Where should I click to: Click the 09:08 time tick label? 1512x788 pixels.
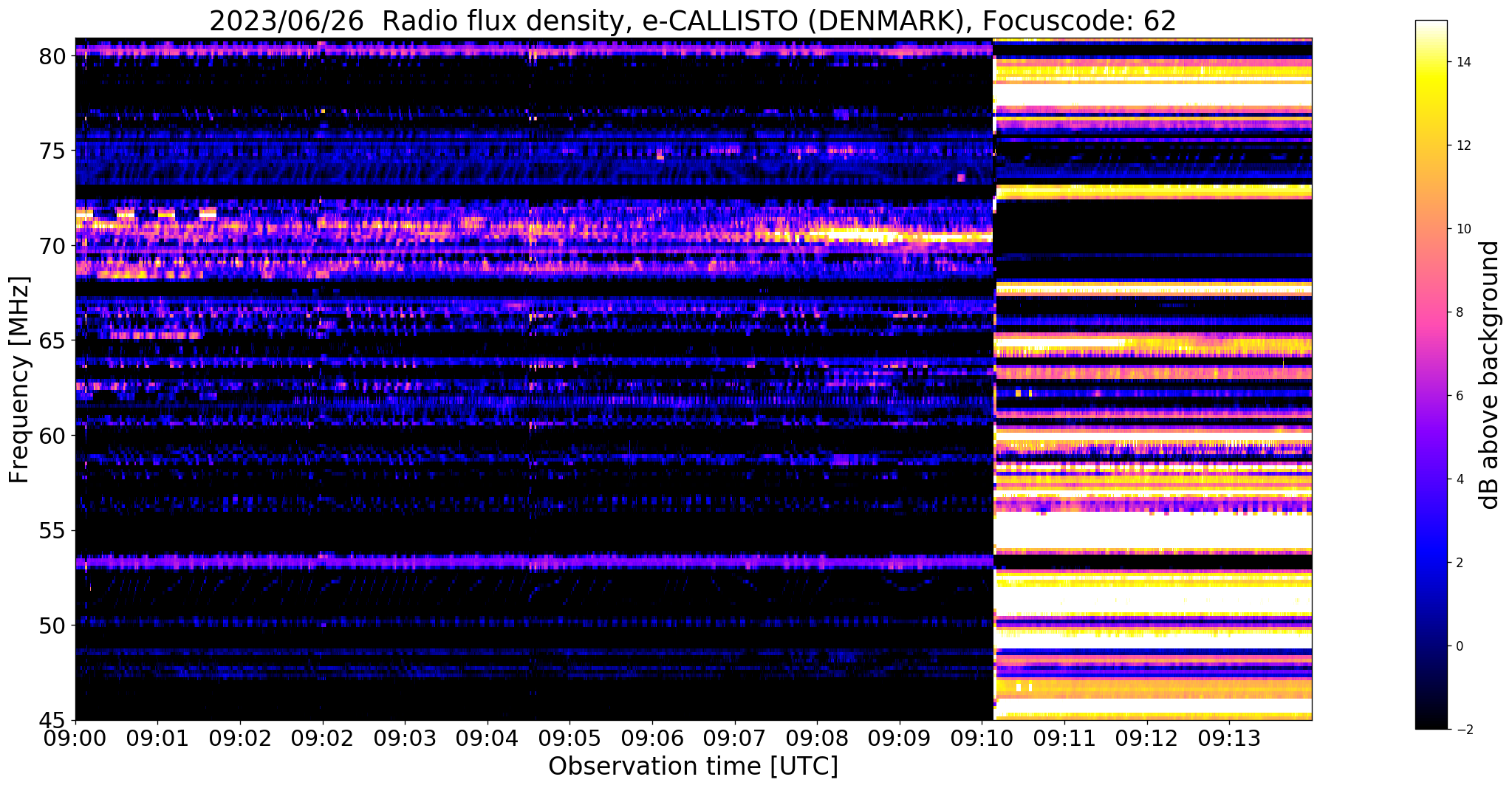(x=817, y=738)
